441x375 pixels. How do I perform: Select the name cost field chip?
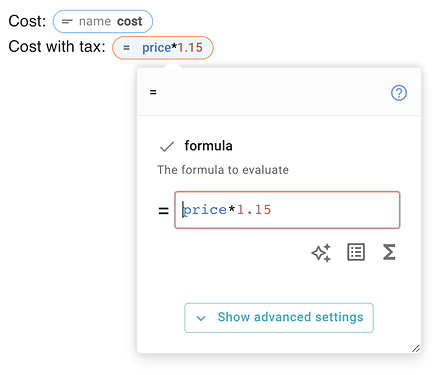[103, 21]
